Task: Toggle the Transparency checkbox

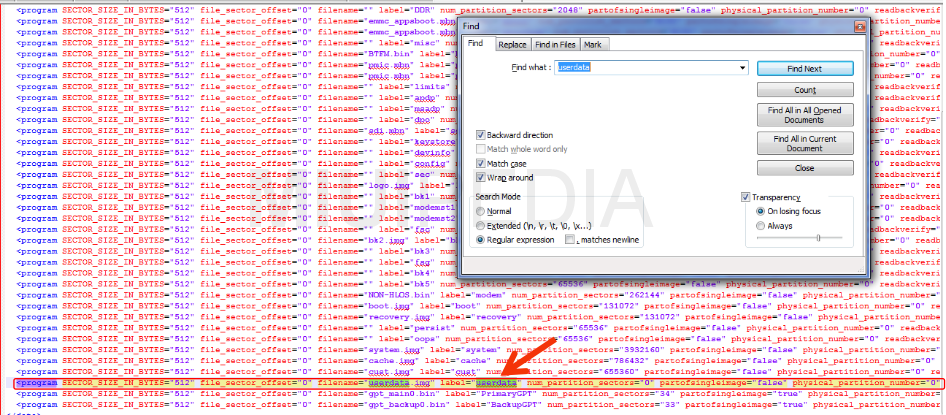Action: [x=746, y=197]
